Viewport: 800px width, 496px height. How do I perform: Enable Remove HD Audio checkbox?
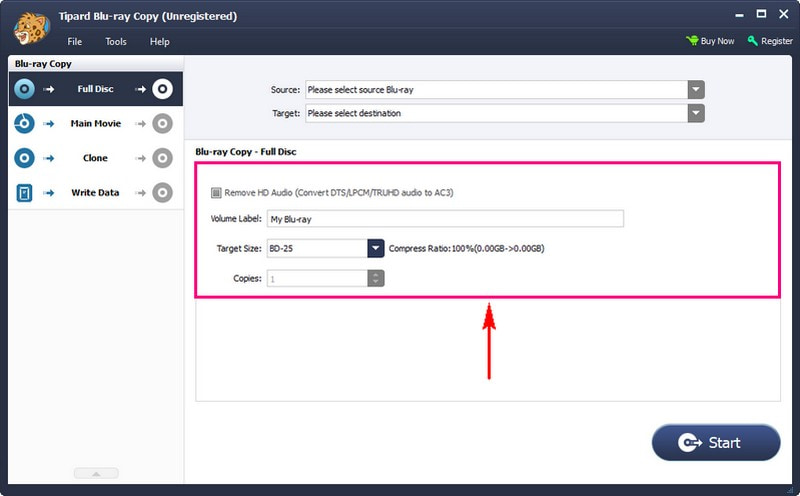(216, 192)
